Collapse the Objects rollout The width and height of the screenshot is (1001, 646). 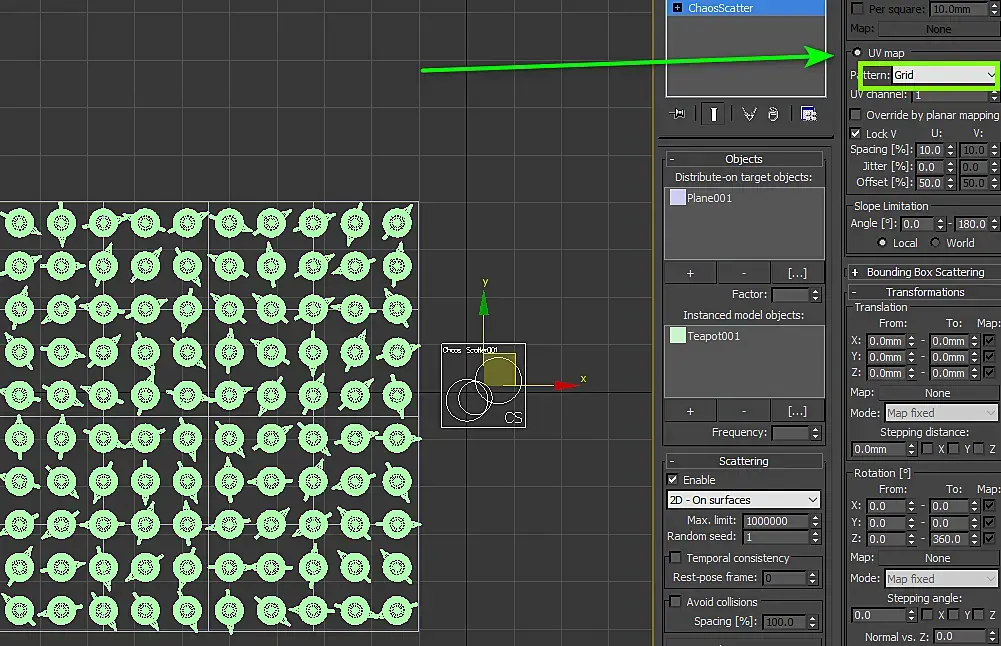(744, 159)
